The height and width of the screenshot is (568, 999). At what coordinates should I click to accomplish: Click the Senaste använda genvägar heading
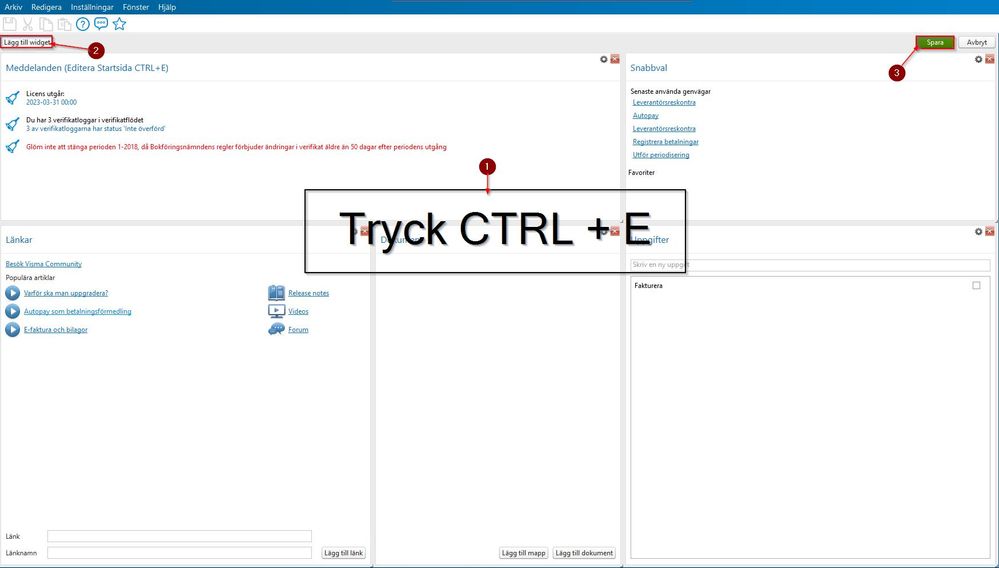click(670, 92)
